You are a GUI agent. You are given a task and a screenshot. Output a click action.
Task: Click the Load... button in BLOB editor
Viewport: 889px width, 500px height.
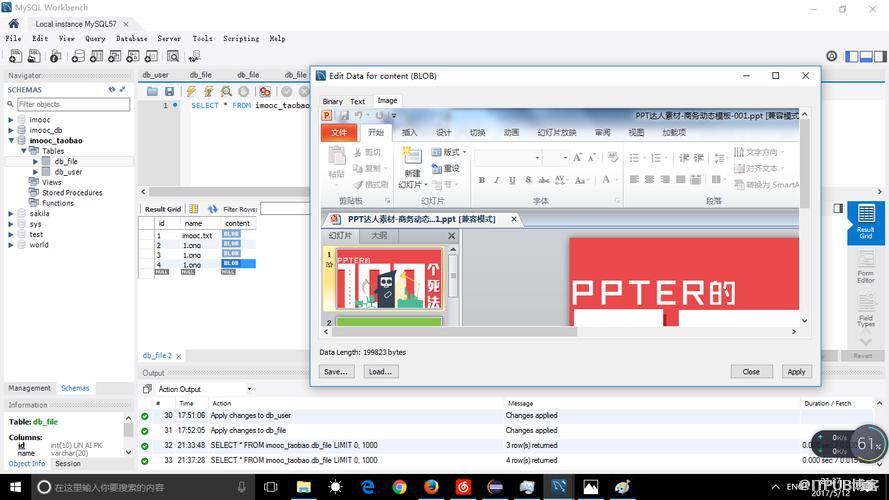tap(380, 372)
